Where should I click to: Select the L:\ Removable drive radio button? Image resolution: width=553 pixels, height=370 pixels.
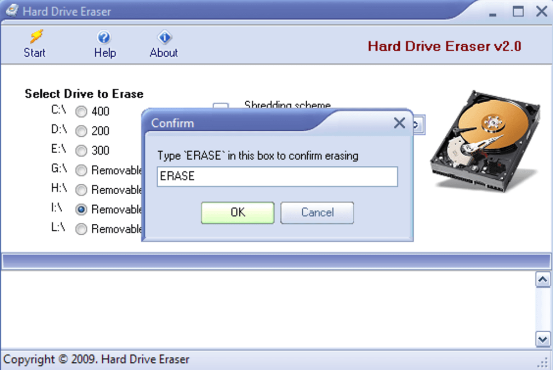tap(81, 229)
